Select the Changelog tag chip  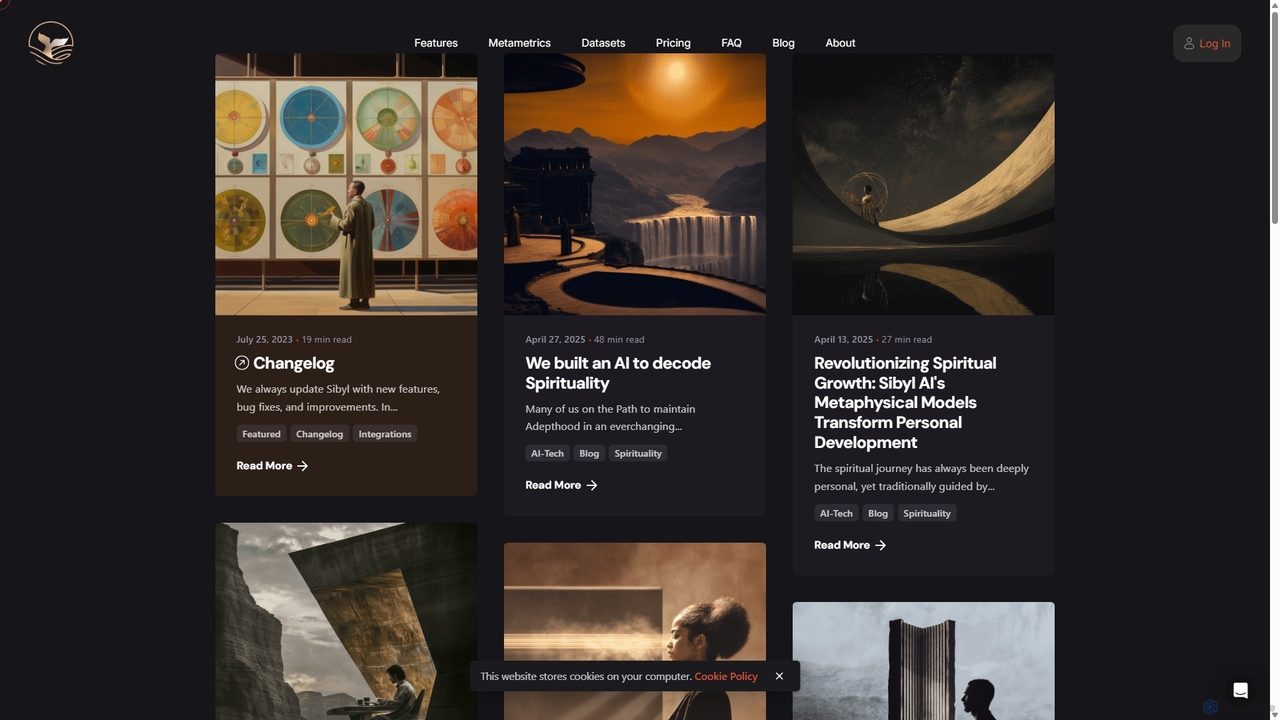pos(320,434)
